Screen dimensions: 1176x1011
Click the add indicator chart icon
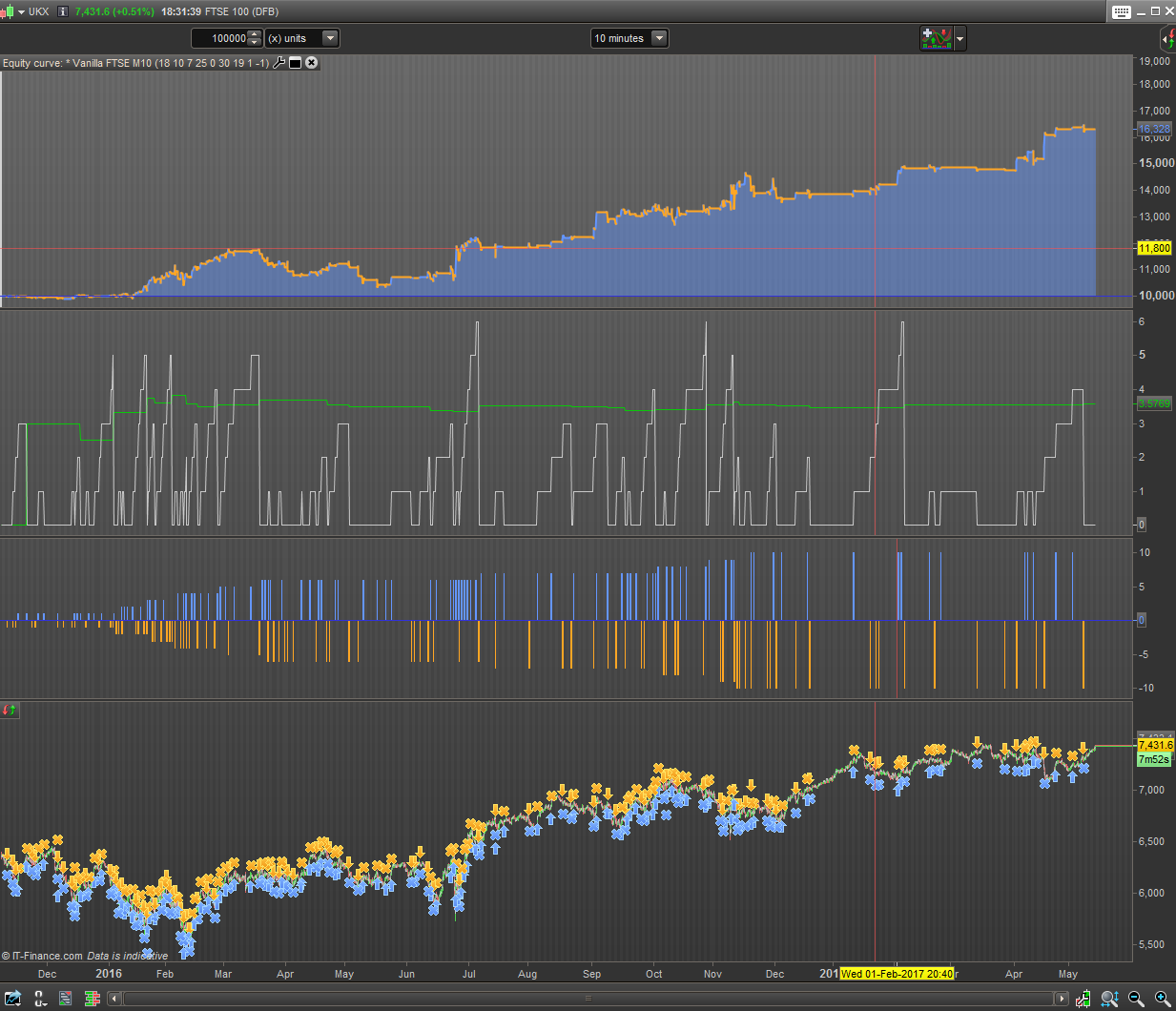click(x=936, y=38)
